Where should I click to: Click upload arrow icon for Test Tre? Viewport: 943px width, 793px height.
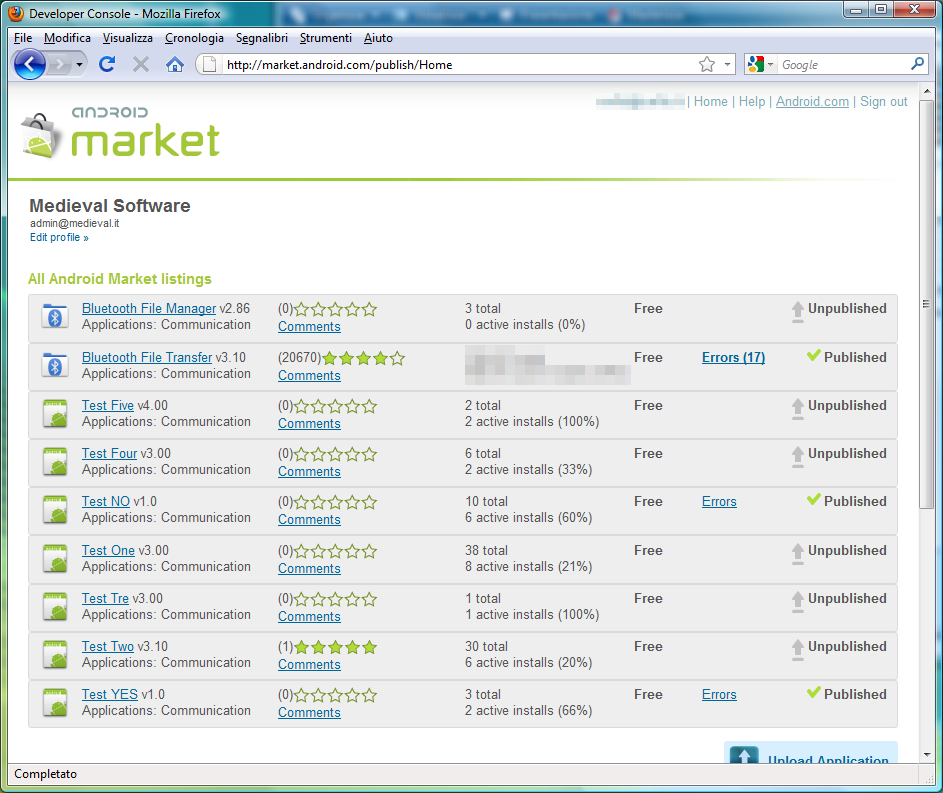point(797,602)
